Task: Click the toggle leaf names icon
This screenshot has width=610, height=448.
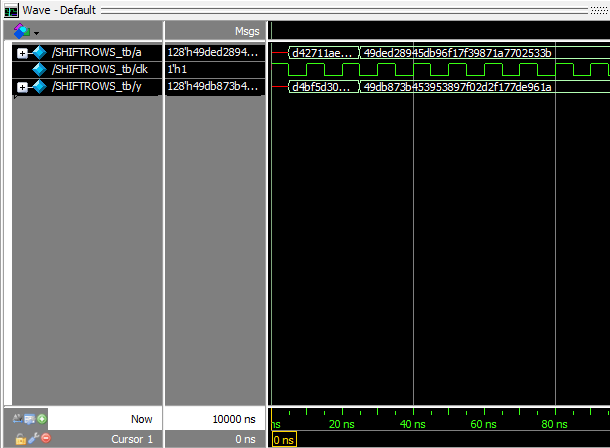Action: pos(18,418)
